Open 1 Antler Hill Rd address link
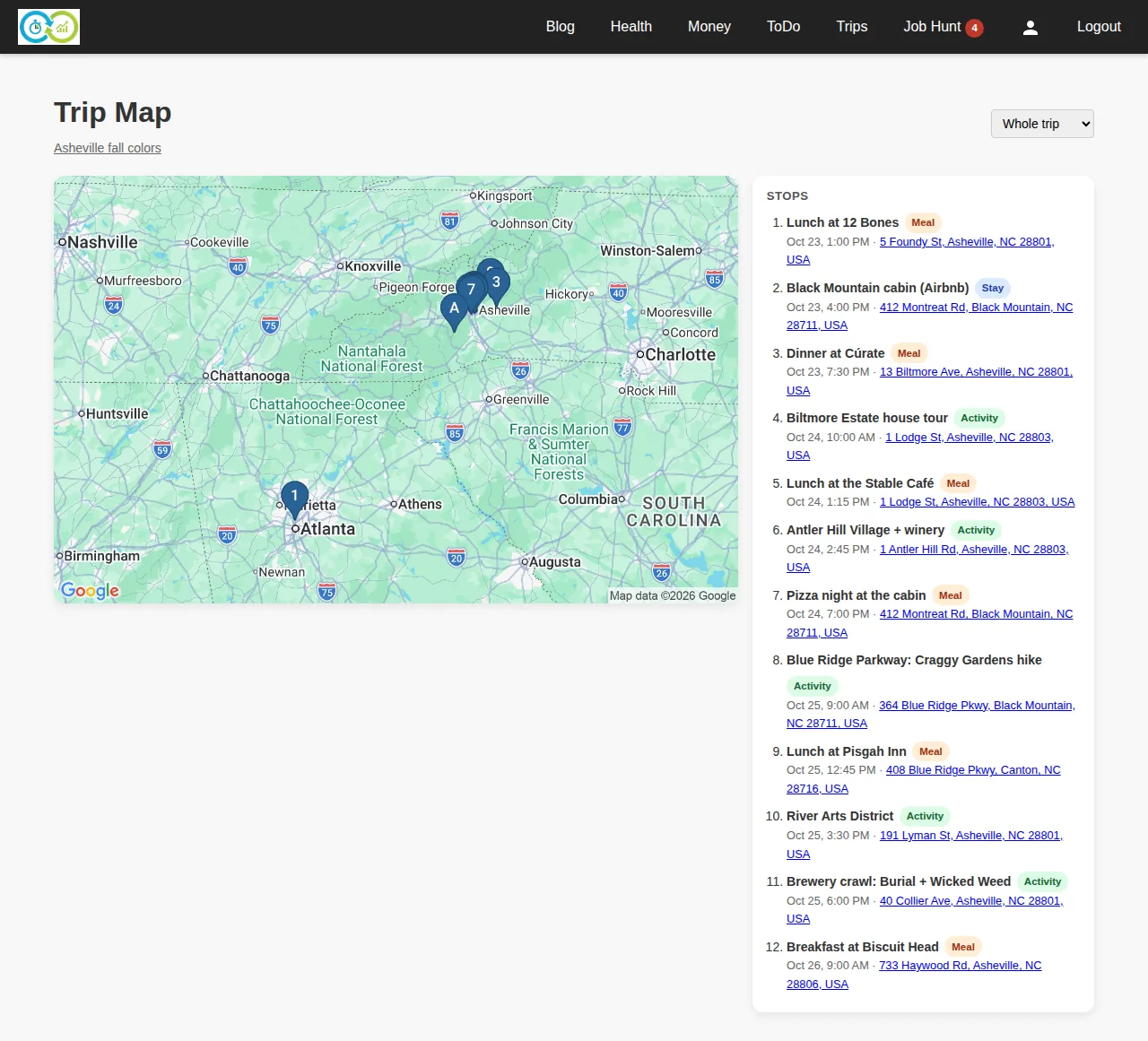This screenshot has height=1041, width=1148. click(x=974, y=550)
